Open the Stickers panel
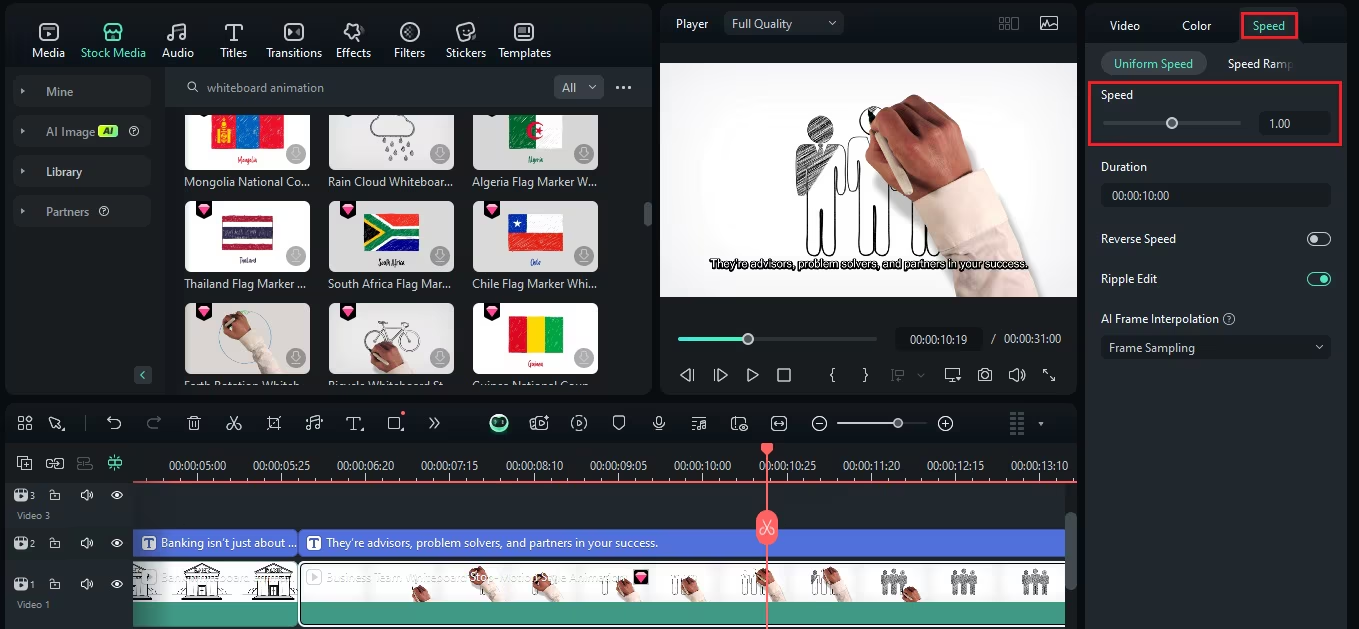1359x629 pixels. pos(465,38)
